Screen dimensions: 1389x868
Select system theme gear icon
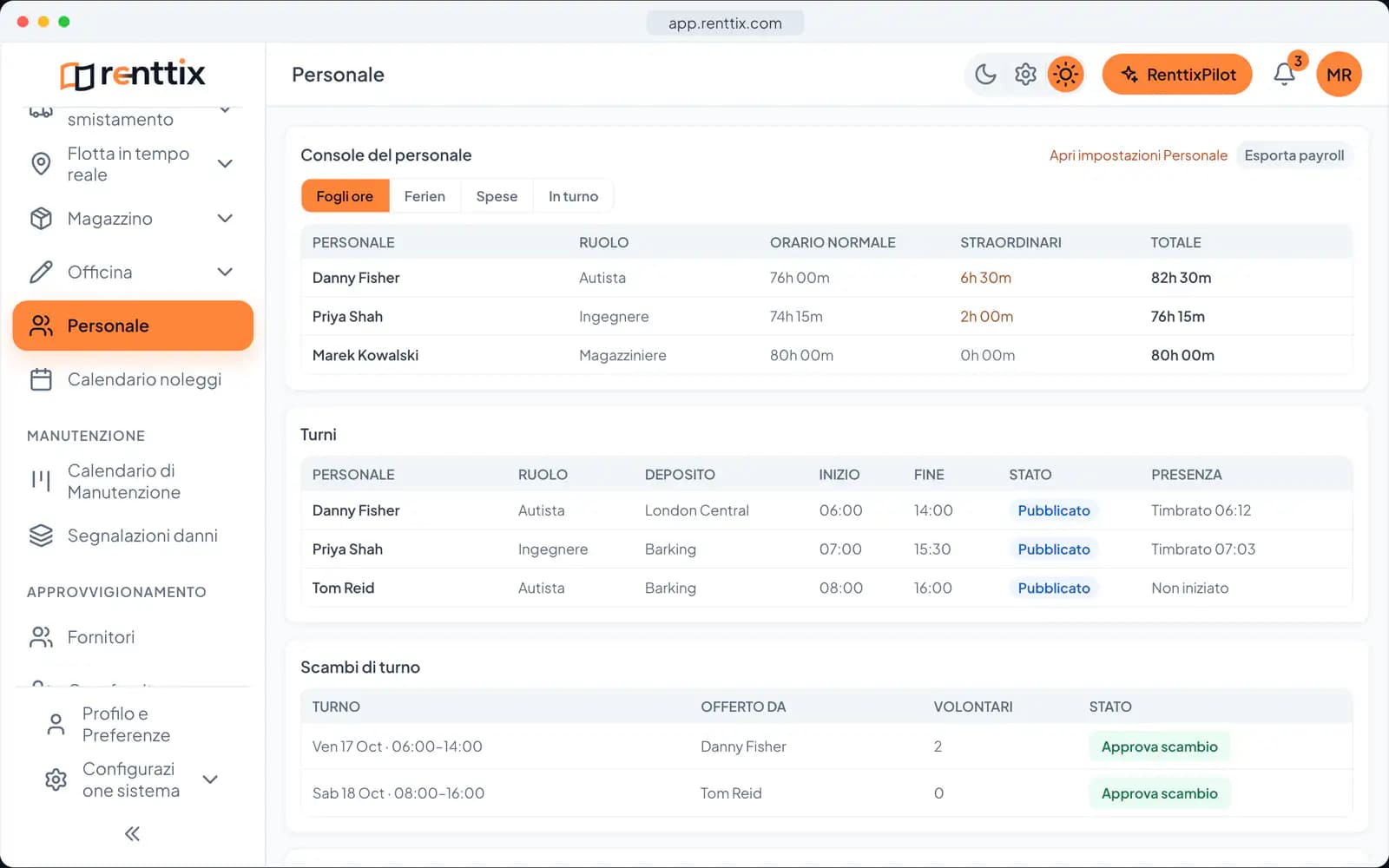tap(1025, 75)
